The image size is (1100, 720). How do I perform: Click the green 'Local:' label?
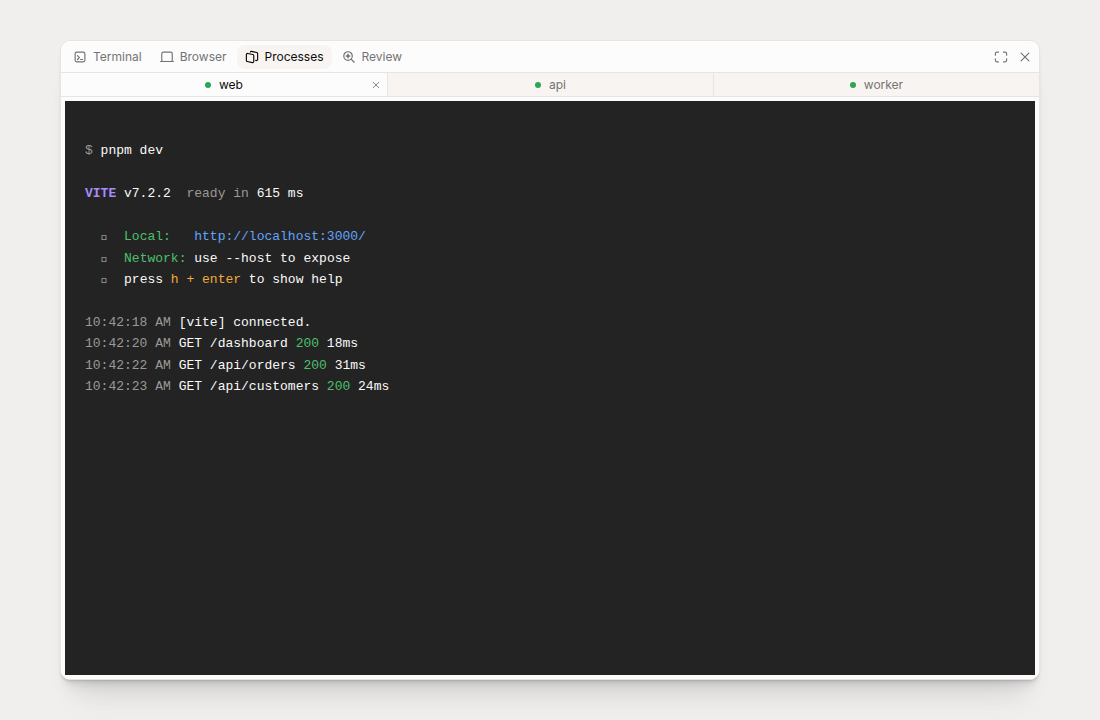tap(147, 236)
